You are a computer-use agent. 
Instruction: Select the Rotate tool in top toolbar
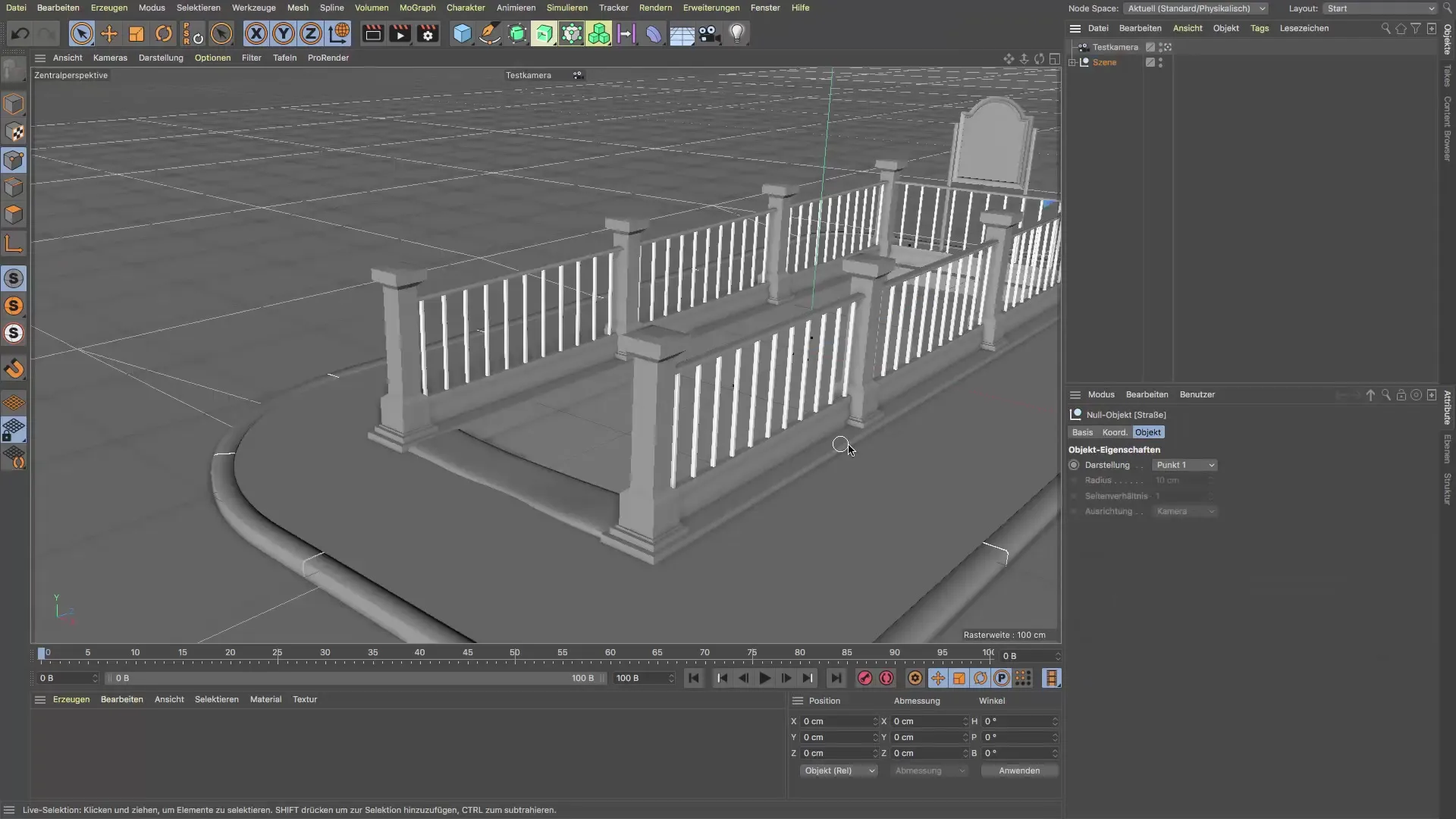[164, 33]
